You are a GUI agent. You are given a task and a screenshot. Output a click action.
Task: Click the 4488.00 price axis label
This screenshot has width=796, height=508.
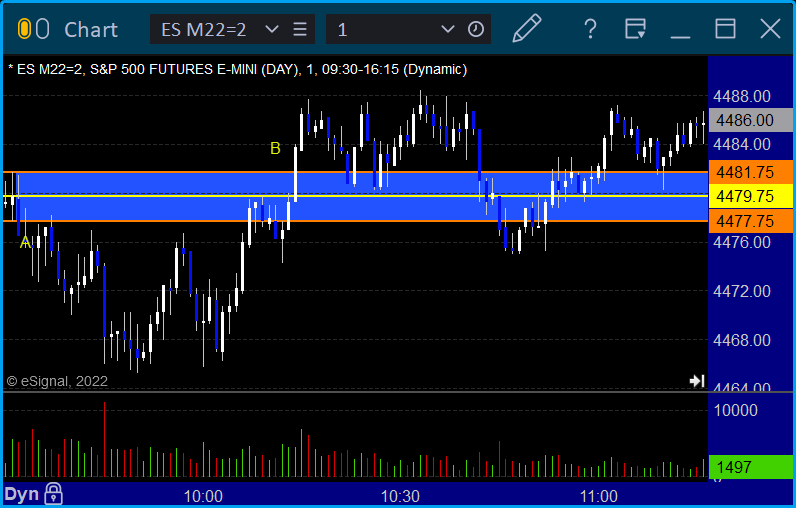(x=742, y=96)
